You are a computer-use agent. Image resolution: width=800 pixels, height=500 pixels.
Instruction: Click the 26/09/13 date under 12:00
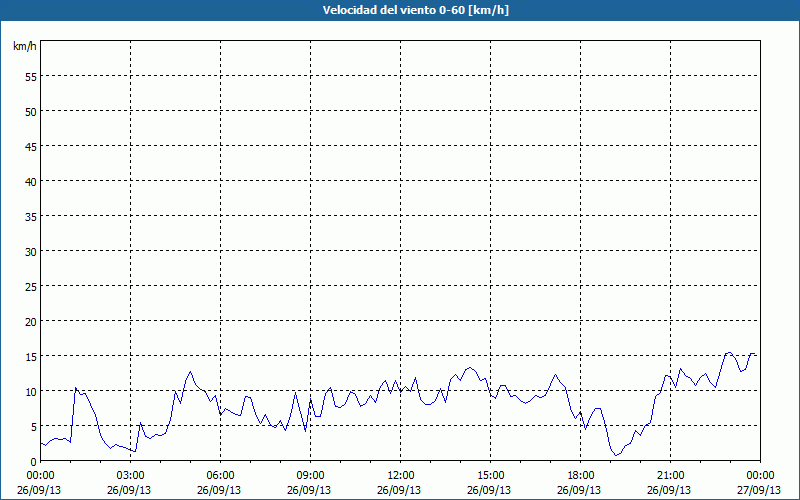399,490
